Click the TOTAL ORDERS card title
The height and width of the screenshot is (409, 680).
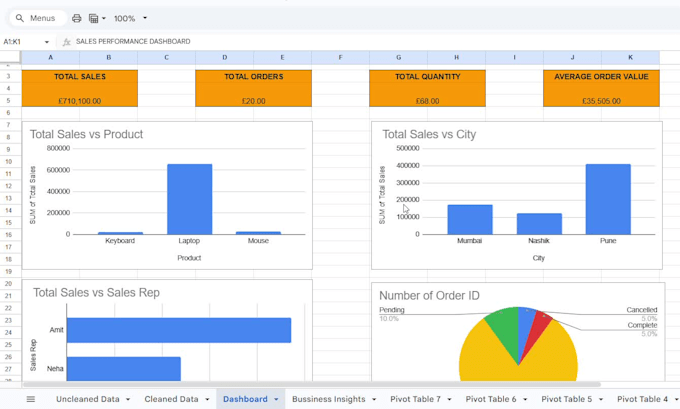254,77
